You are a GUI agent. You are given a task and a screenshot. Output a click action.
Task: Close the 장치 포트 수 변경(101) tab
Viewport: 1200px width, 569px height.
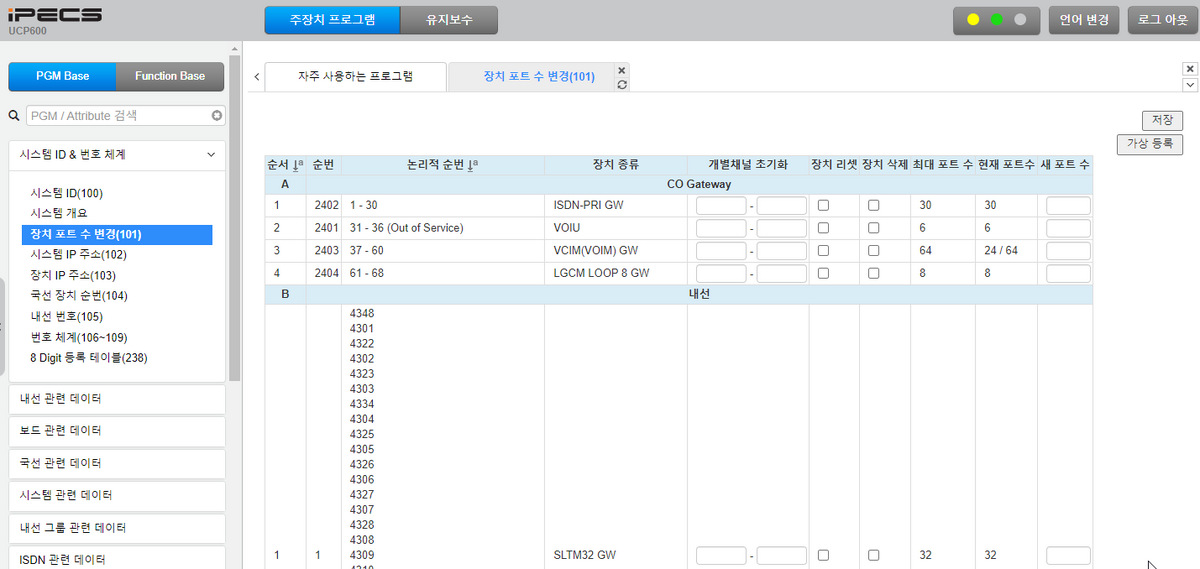pyautogui.click(x=622, y=70)
